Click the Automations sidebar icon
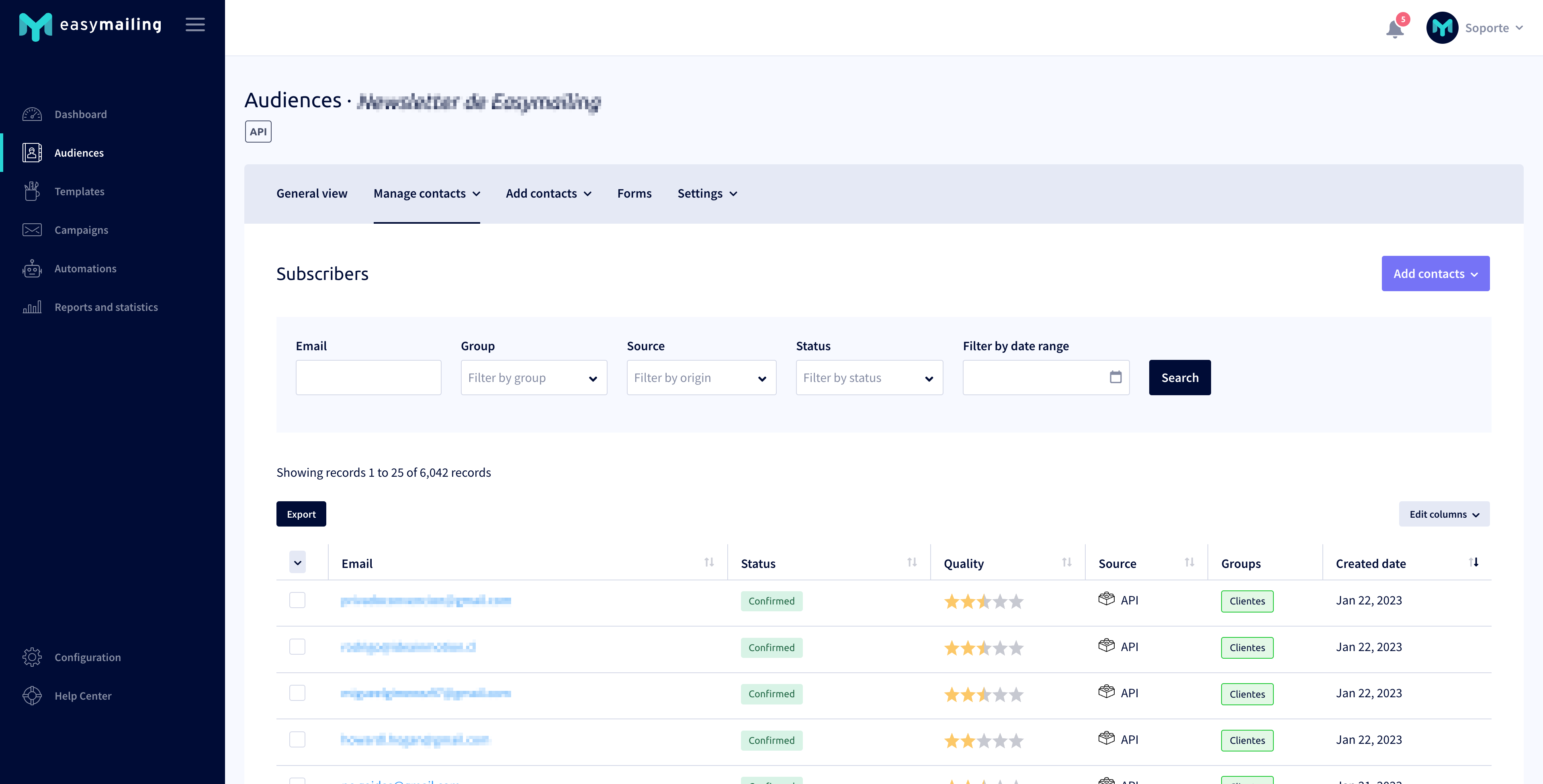 (32, 268)
